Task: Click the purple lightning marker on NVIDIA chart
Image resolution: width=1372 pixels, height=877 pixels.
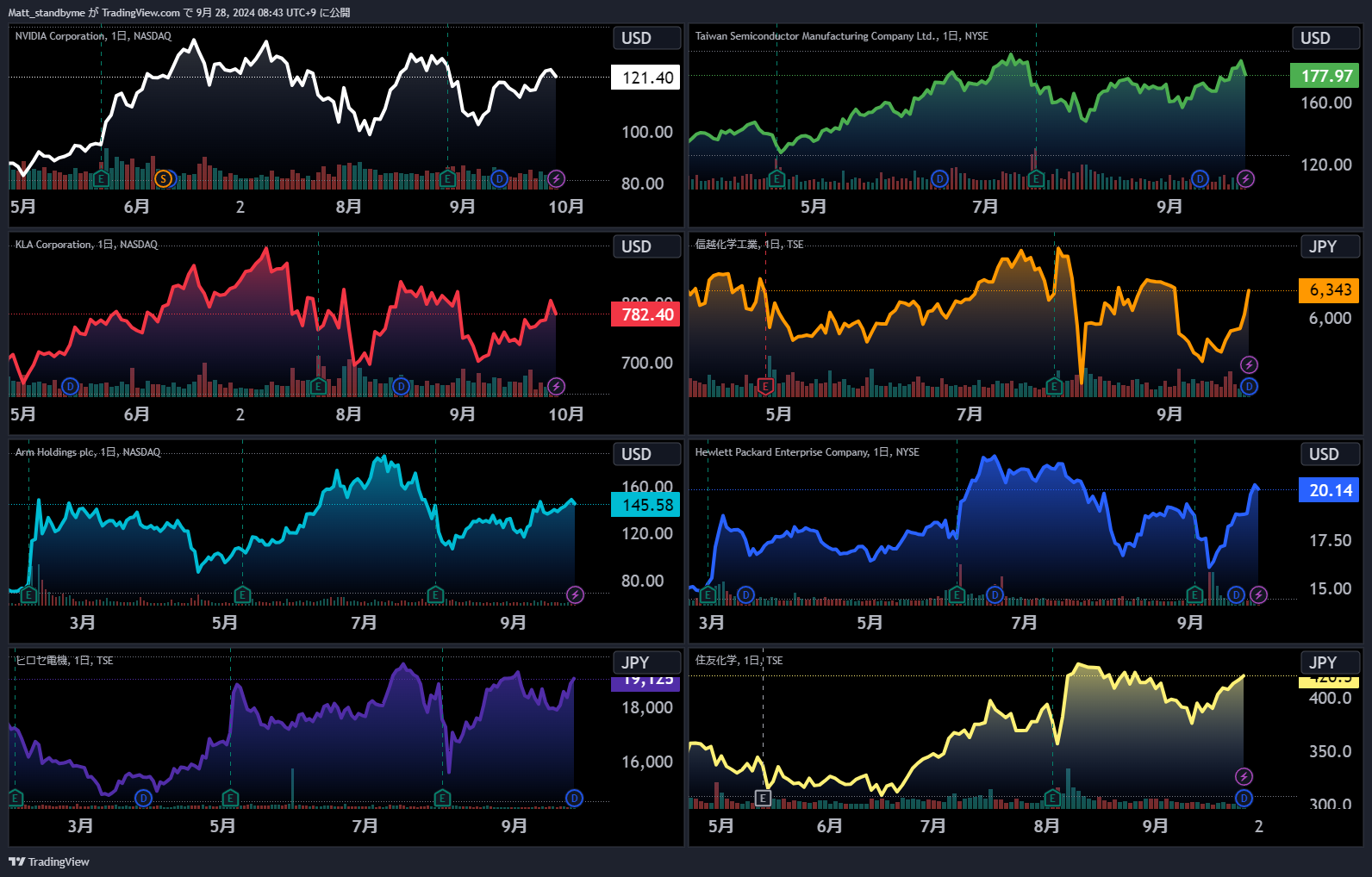Action: [x=557, y=179]
